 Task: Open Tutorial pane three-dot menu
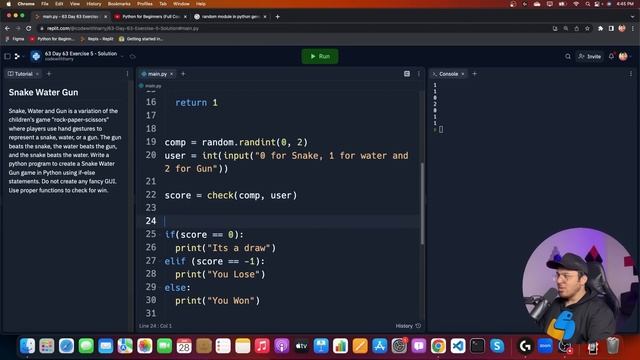pos(127,74)
